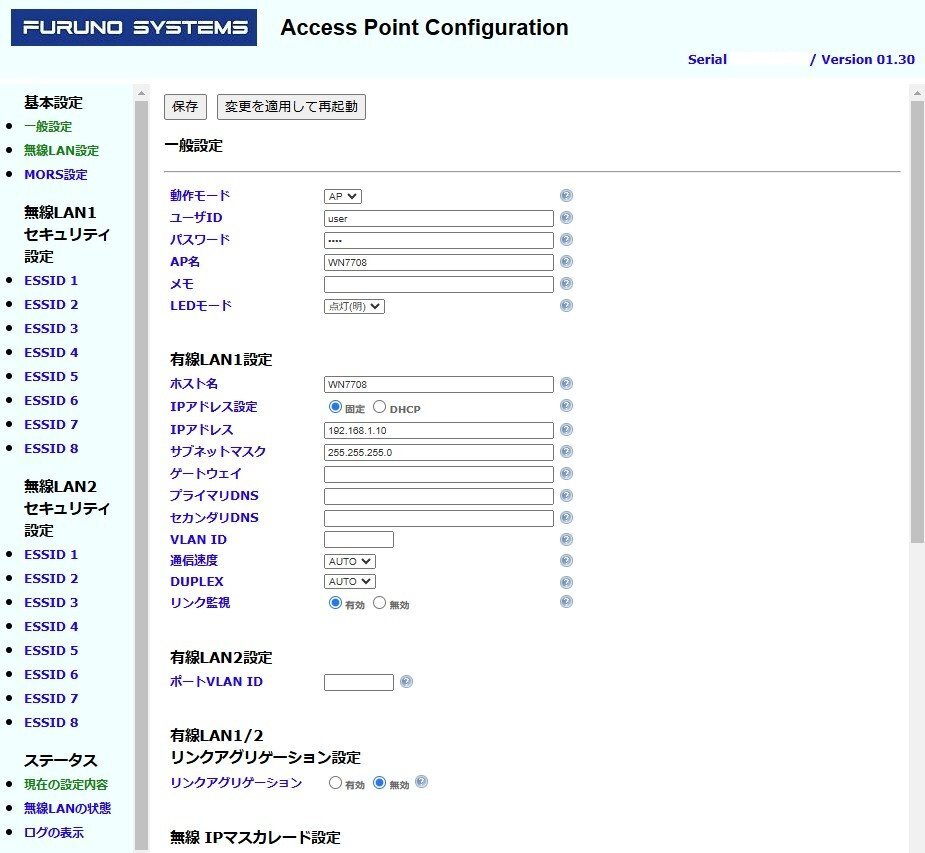Click help icon beside 動作モード
Screen dimensions: 925x853
566,196
